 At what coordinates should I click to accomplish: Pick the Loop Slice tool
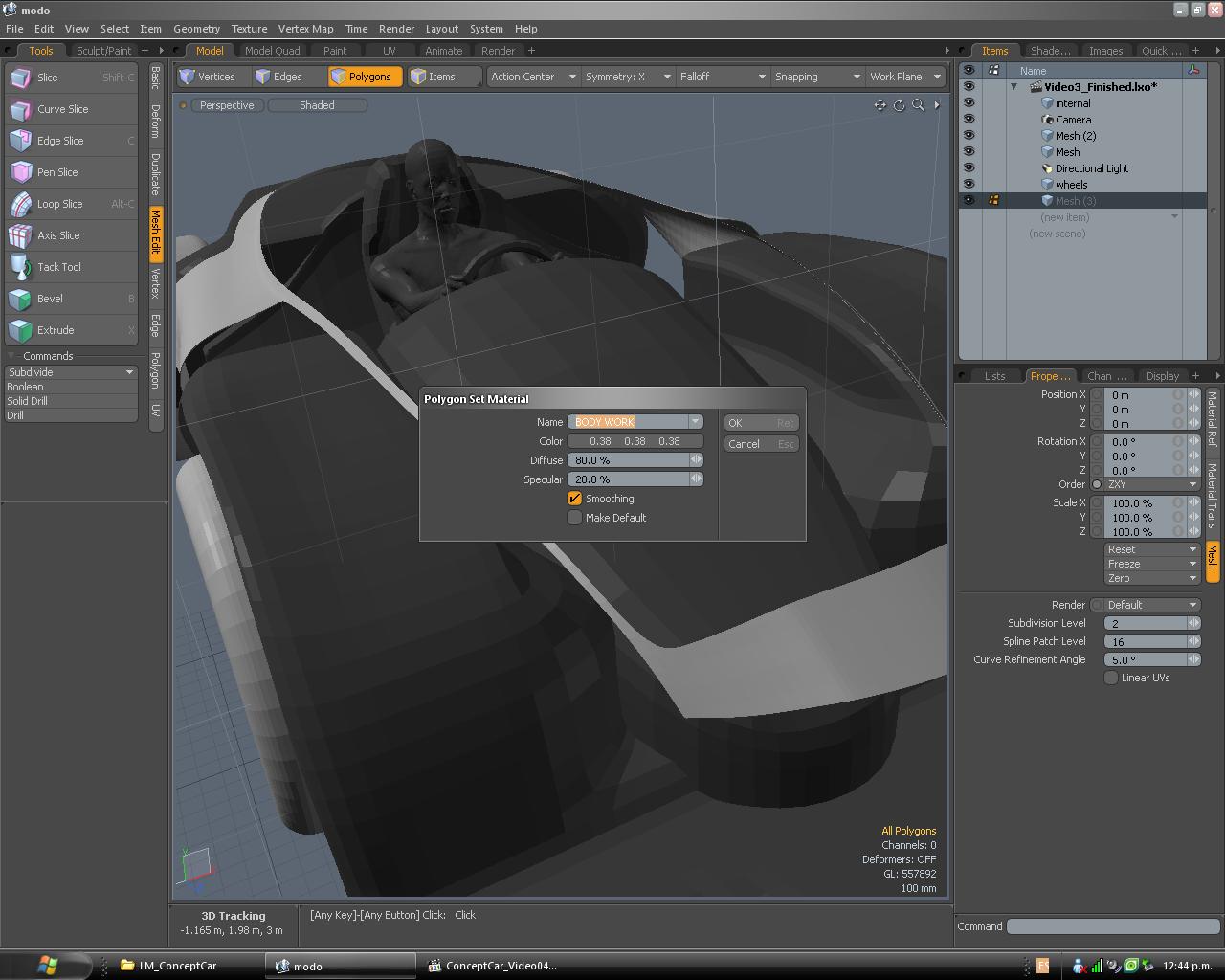point(59,204)
